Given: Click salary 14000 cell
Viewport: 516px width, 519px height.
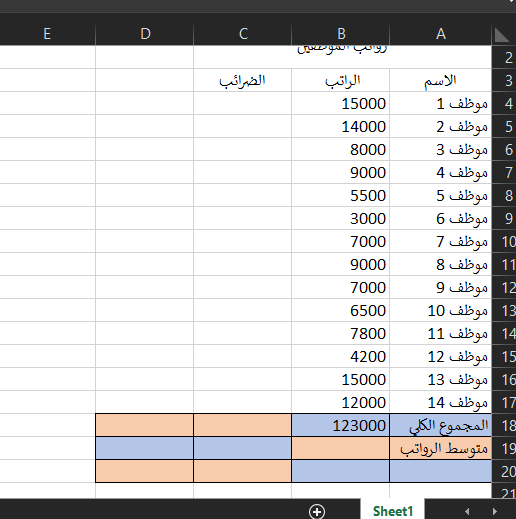Looking at the screenshot, I should (x=341, y=127).
